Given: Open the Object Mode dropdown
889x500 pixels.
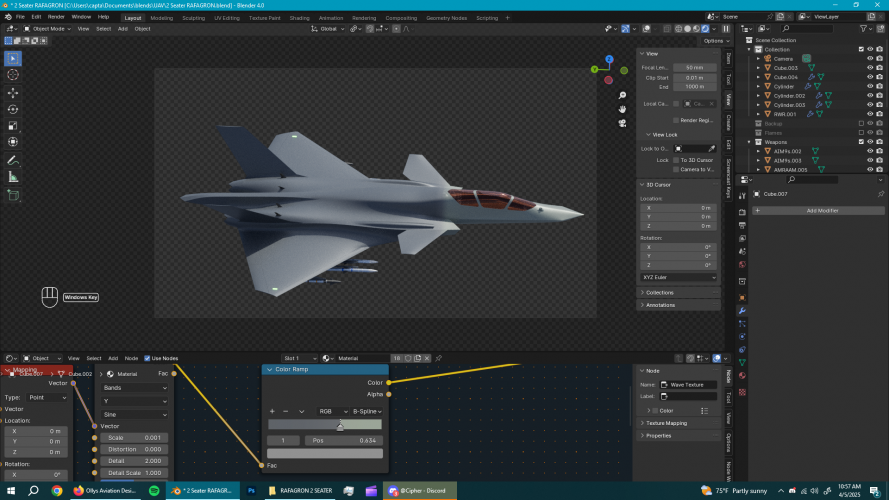Looking at the screenshot, I should point(47,29).
